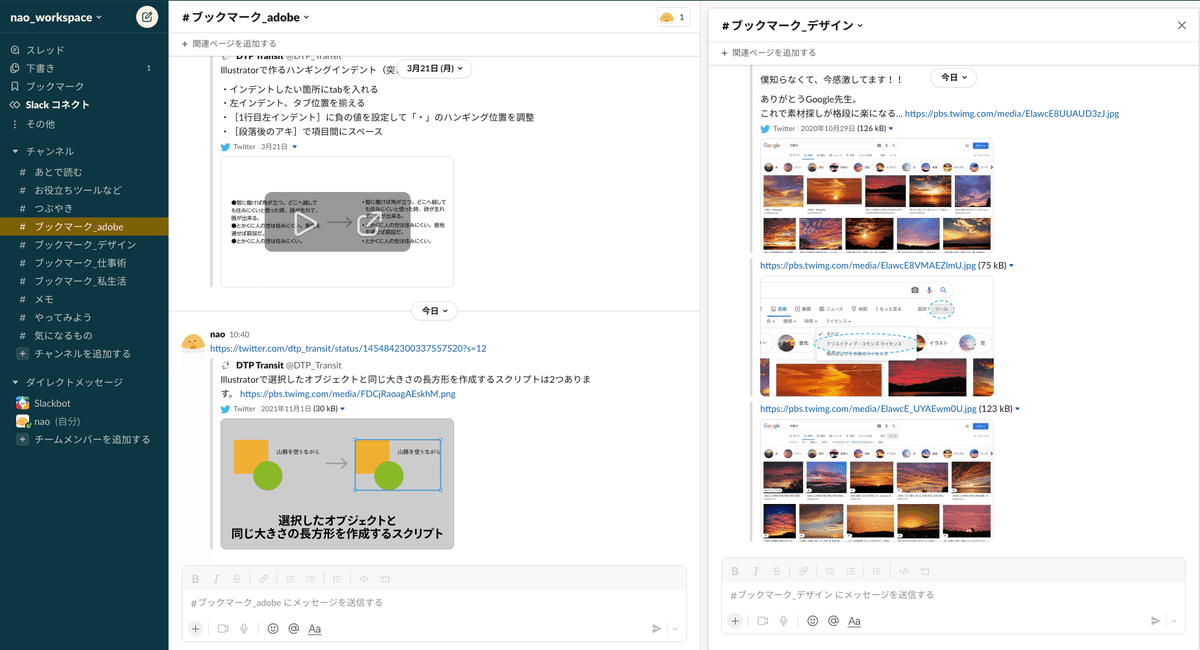Toggle italic in ブックマーク_デザイン composer
Screen dimensions: 1200x650
756,571
